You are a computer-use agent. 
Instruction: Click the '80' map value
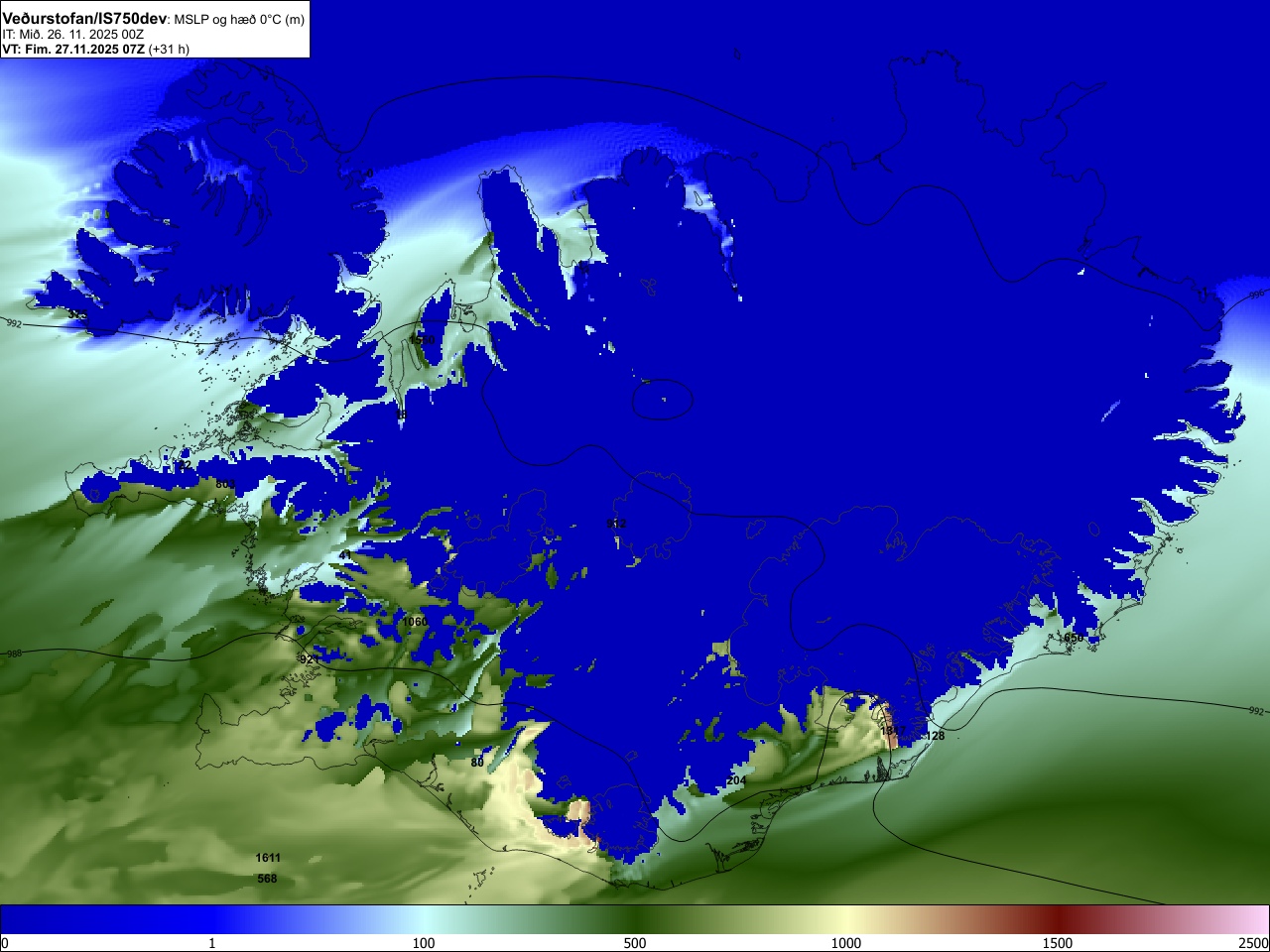click(x=477, y=763)
